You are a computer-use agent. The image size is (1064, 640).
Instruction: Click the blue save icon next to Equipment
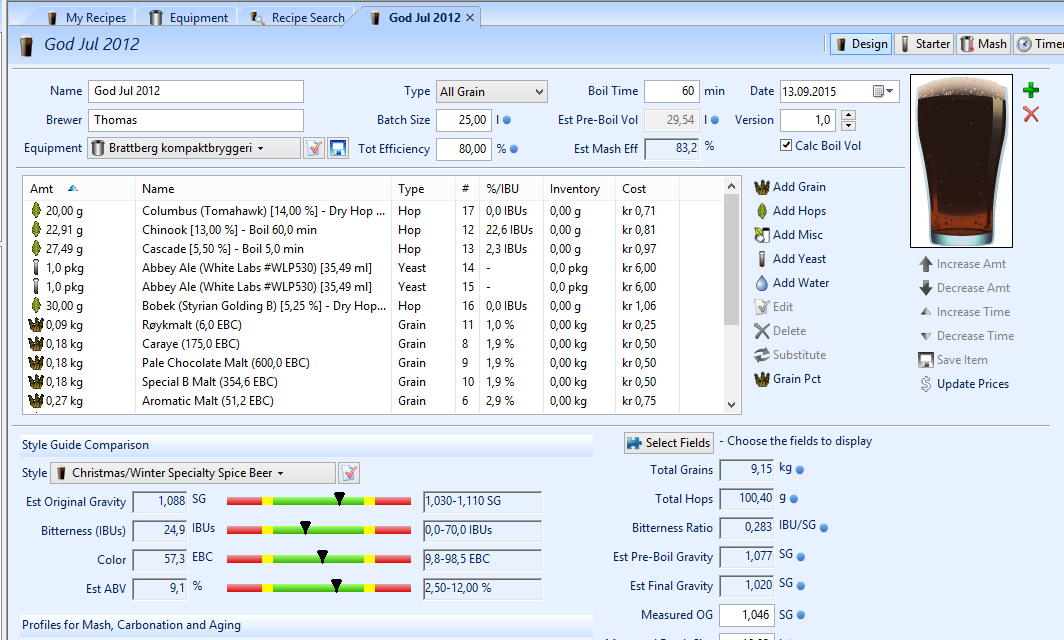click(x=337, y=149)
